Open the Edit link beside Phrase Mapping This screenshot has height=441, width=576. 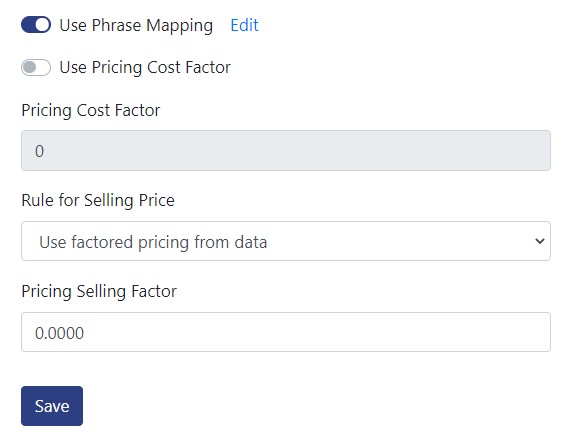tap(244, 25)
